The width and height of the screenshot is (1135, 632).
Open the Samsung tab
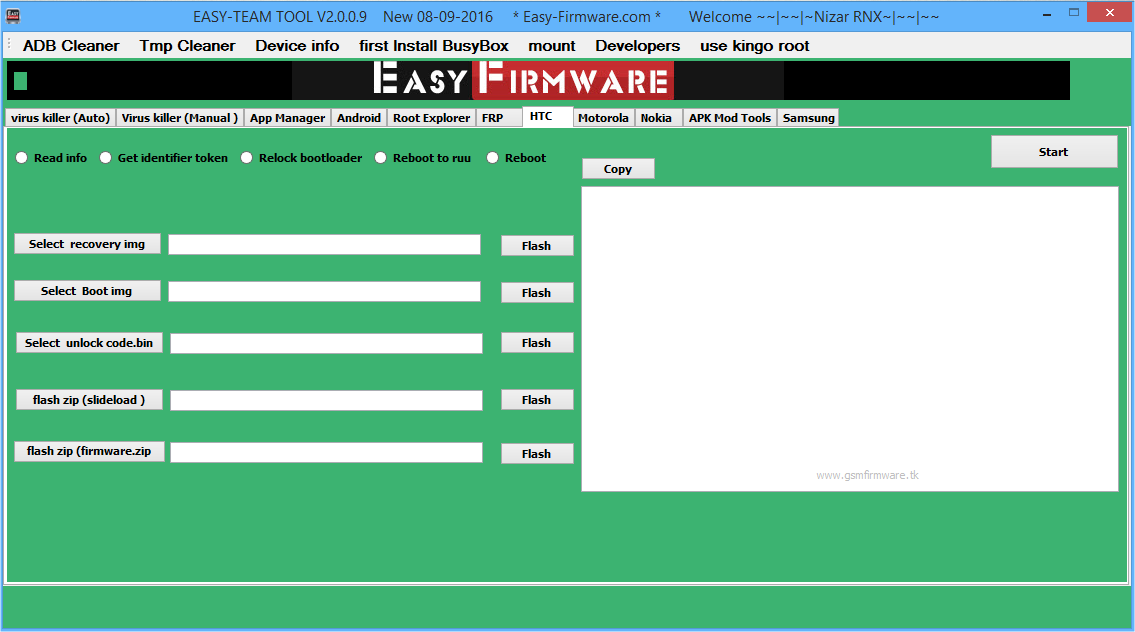coord(809,118)
